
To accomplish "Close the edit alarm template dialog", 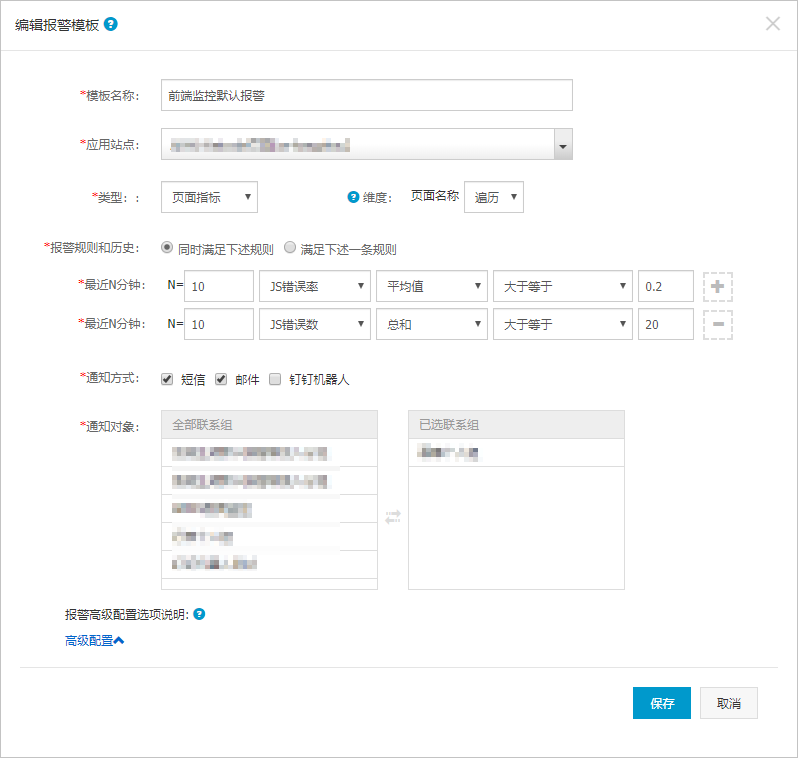I will (773, 23).
